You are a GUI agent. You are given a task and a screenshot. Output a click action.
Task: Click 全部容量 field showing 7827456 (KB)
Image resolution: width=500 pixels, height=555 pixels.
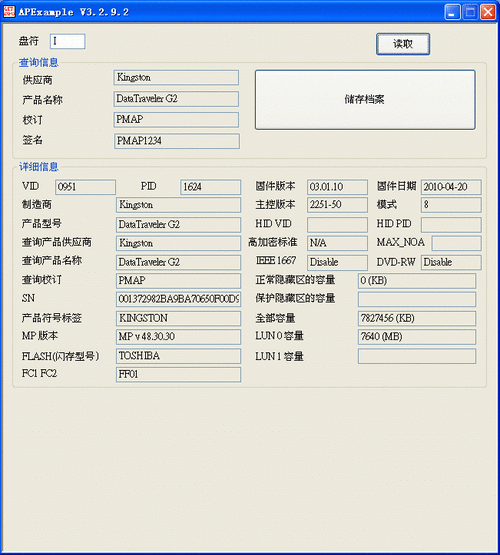point(417,318)
